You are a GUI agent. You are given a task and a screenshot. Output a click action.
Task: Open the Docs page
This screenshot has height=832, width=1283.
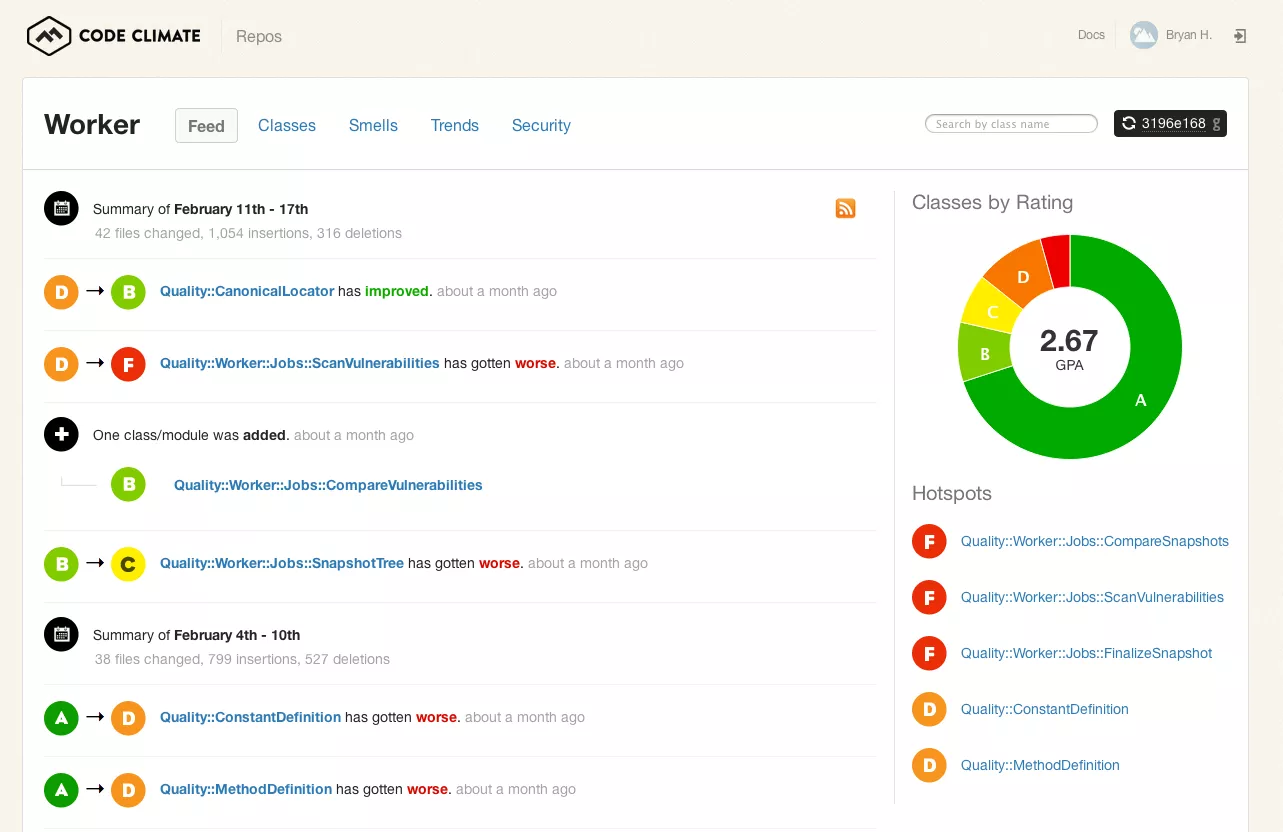(1090, 34)
